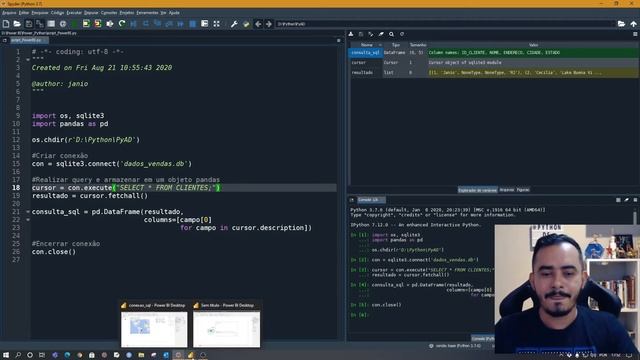Open working directory path combo box
Viewport: 640px width, 360px height.
pyautogui.click(x=445, y=24)
